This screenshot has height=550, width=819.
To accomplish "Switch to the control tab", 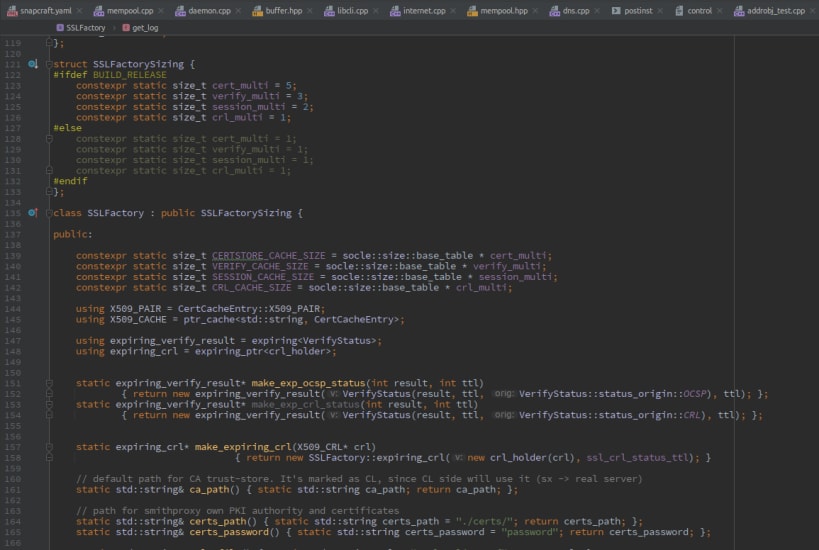I will [699, 10].
